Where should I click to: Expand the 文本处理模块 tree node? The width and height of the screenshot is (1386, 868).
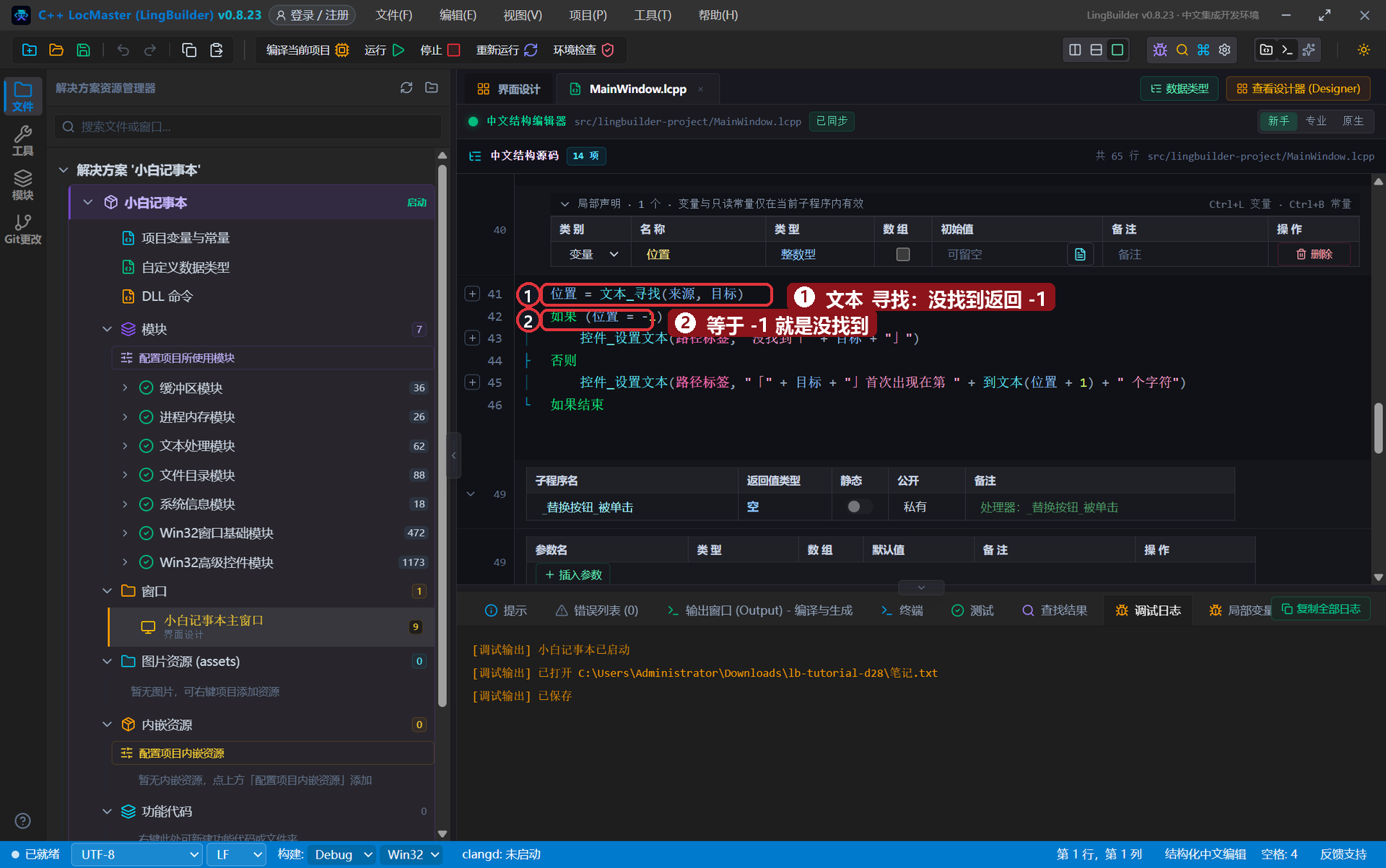(125, 446)
